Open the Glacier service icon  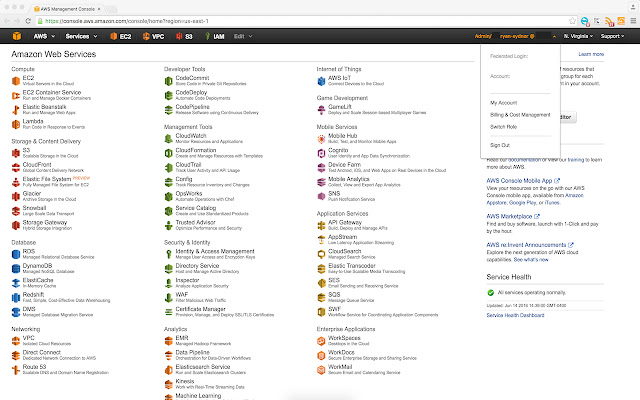tap(16, 196)
